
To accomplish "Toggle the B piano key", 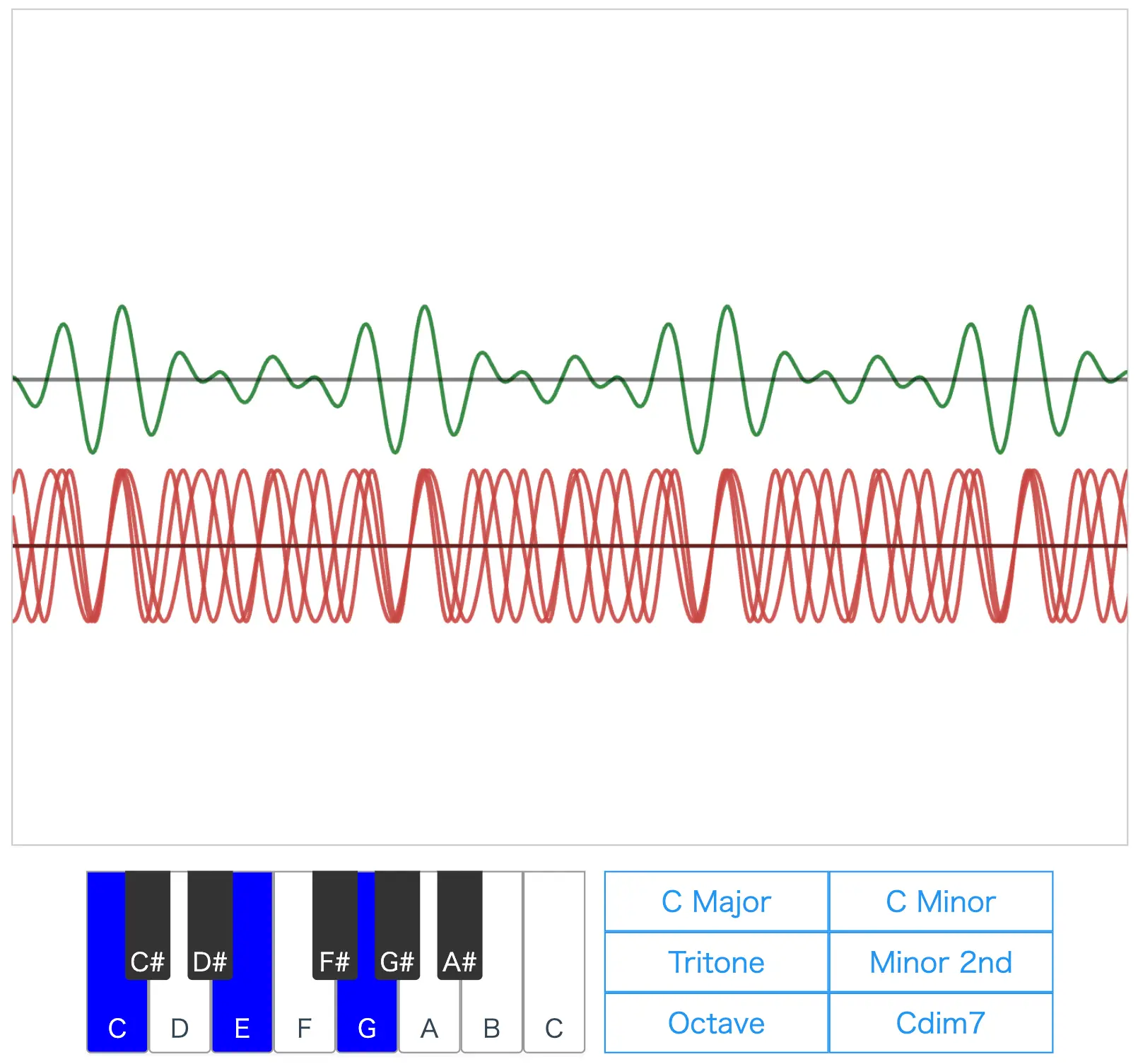I will tap(491, 1024).
